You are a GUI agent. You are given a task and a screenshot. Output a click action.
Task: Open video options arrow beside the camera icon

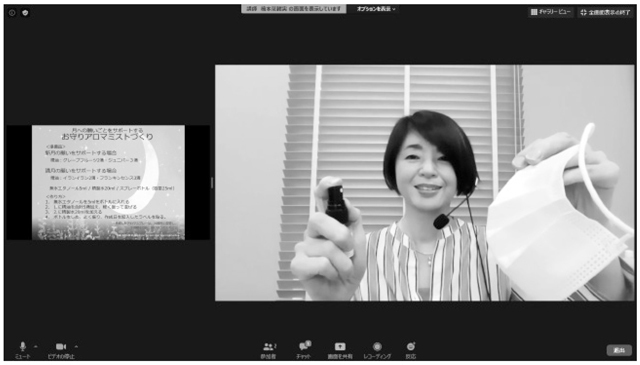coord(76,347)
